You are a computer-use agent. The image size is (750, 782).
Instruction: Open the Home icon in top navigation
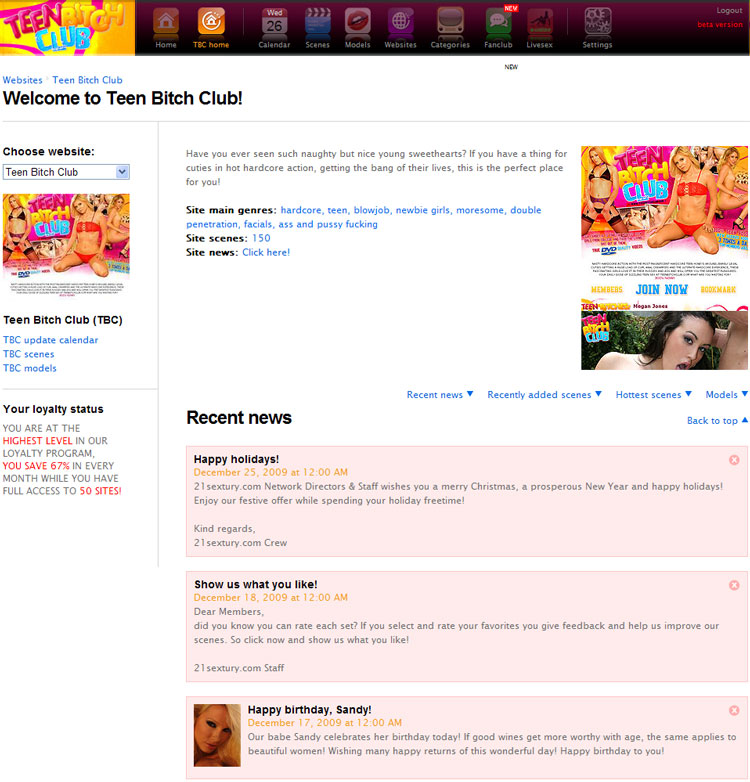(x=166, y=21)
